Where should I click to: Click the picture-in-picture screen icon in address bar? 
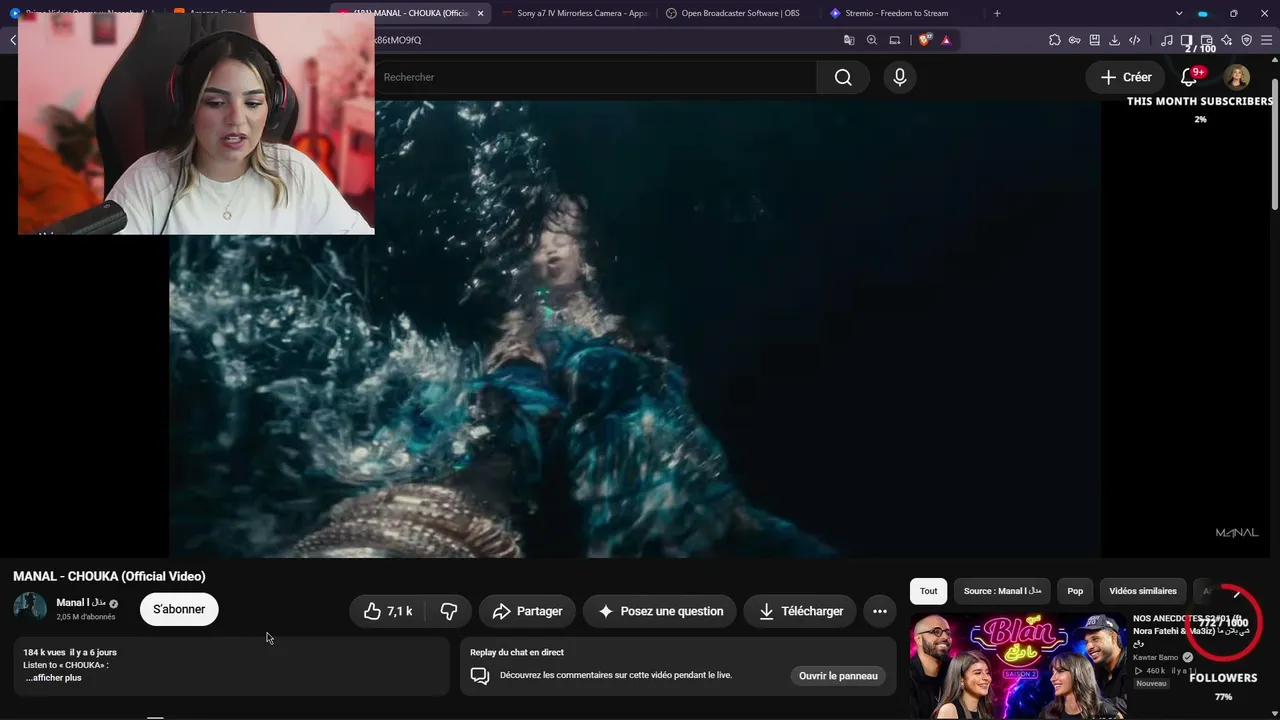(x=895, y=40)
